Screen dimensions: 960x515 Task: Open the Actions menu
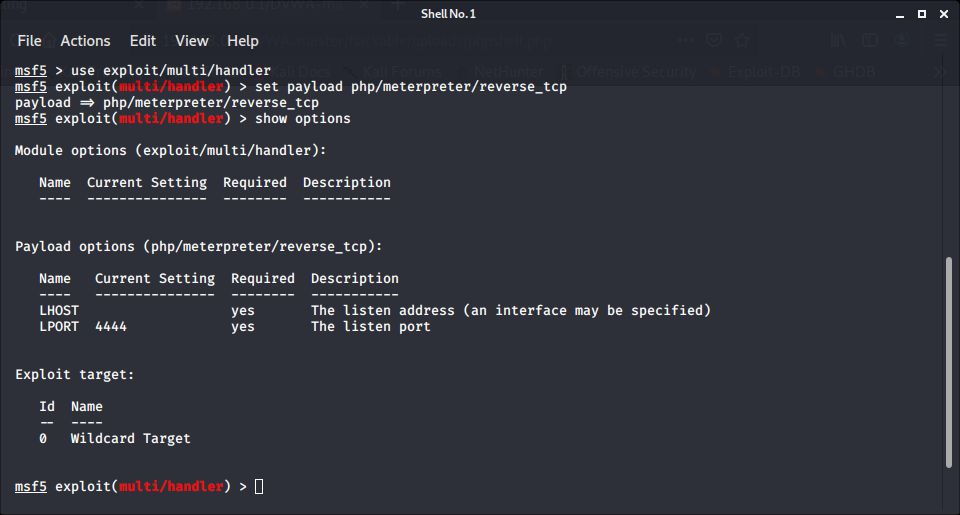(x=85, y=41)
